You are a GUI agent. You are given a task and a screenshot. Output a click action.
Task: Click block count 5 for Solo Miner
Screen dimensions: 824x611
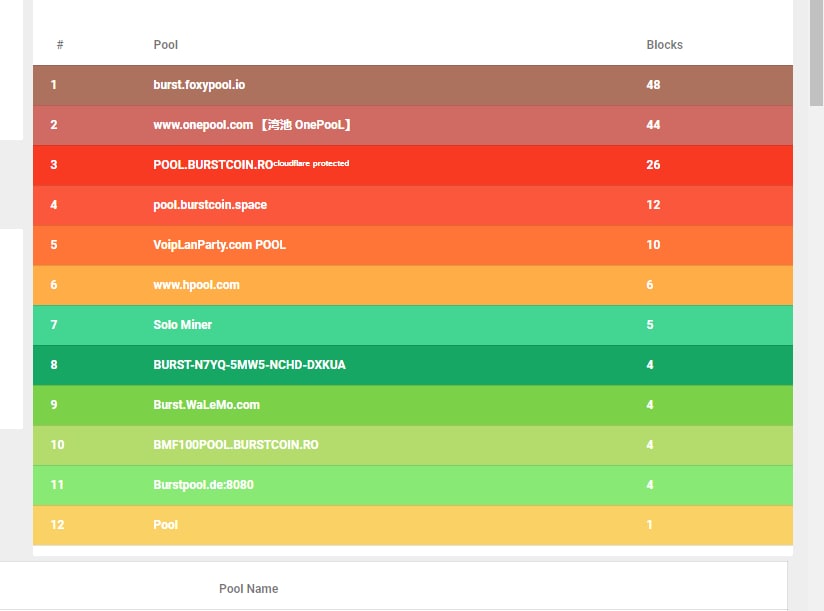[x=650, y=325]
